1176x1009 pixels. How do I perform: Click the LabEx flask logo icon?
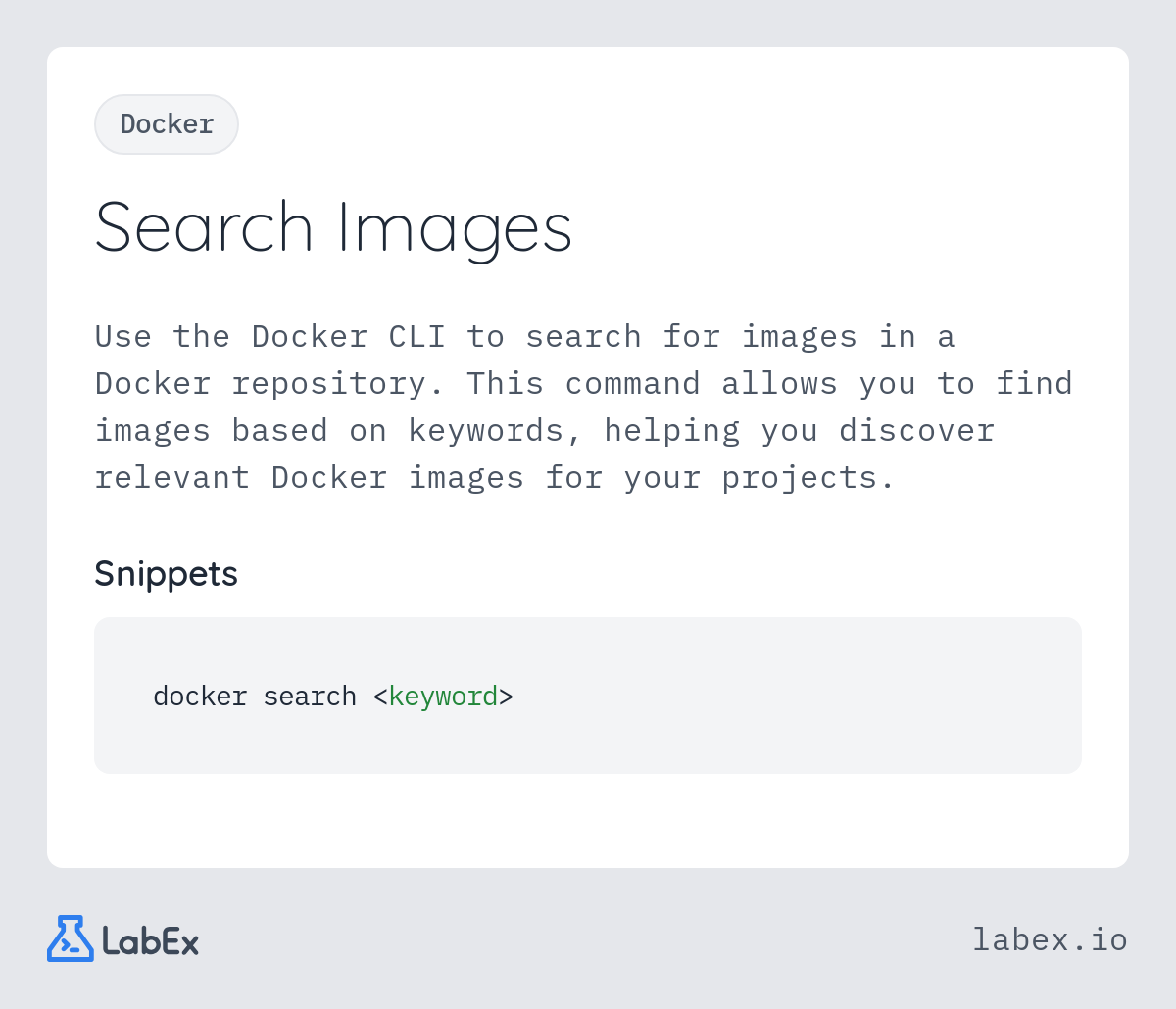(x=71, y=938)
